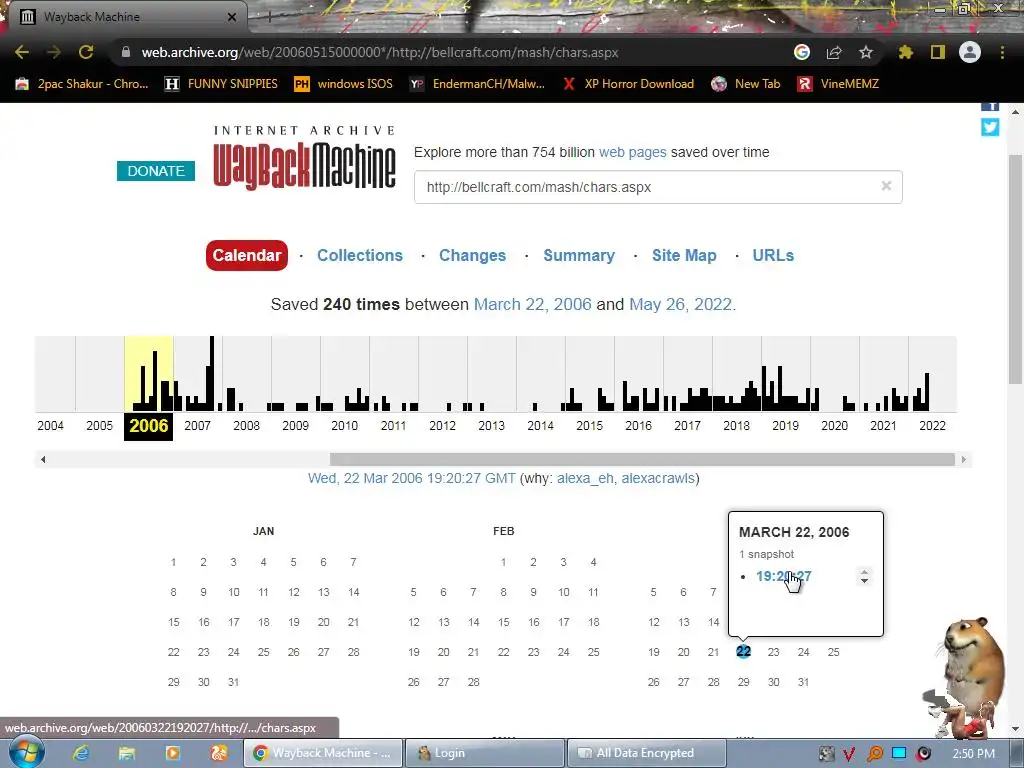Reload the page with refresh icon

point(86,52)
